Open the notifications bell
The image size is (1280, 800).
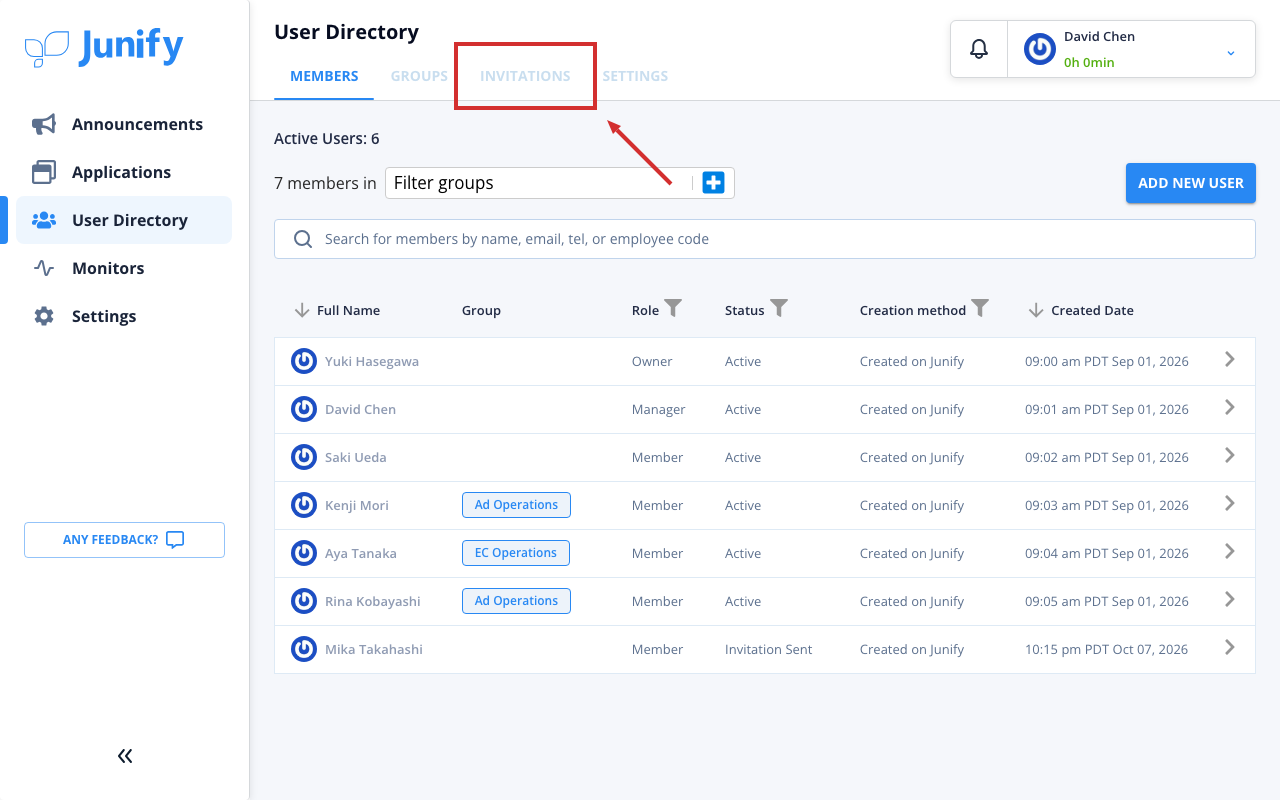click(979, 49)
